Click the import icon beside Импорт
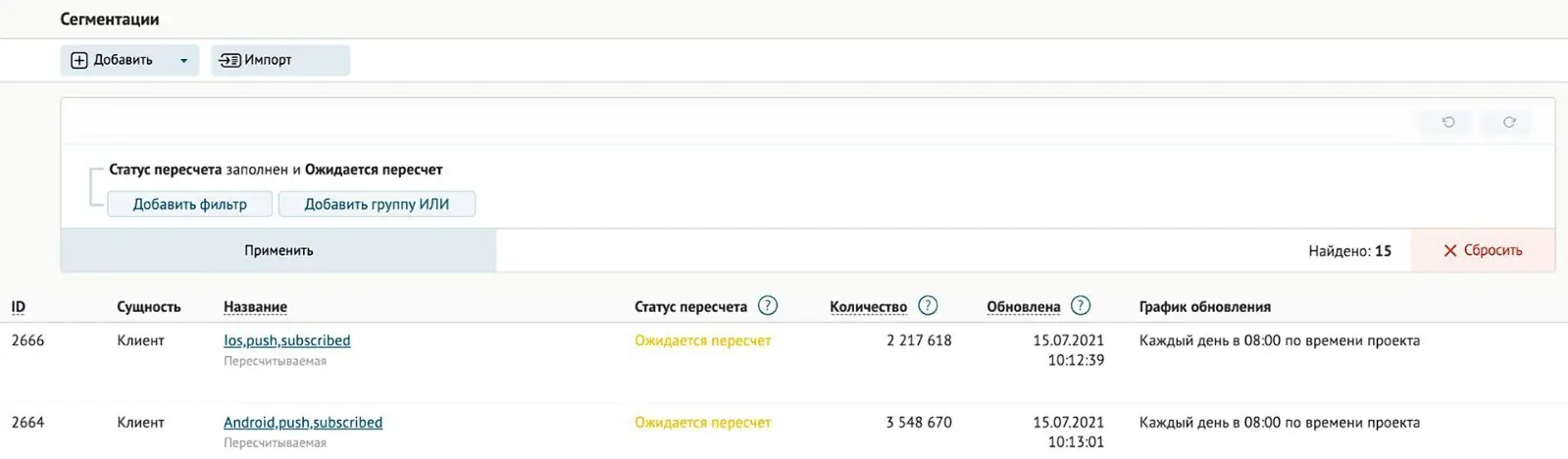Image resolution: width=1568 pixels, height=459 pixels. tap(229, 60)
